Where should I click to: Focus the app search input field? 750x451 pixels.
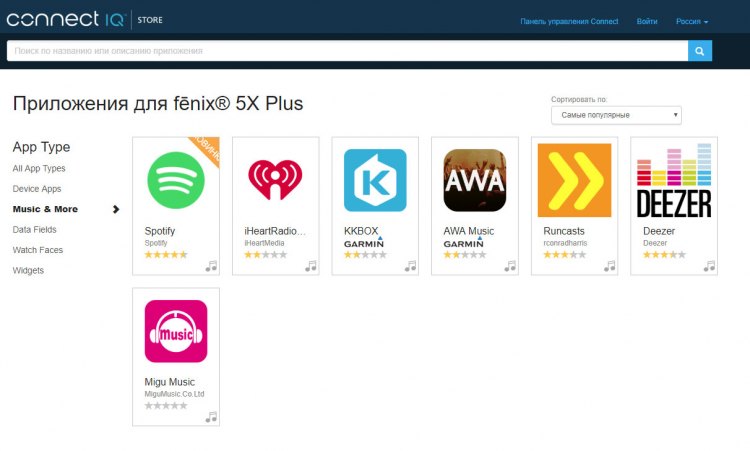(347, 51)
